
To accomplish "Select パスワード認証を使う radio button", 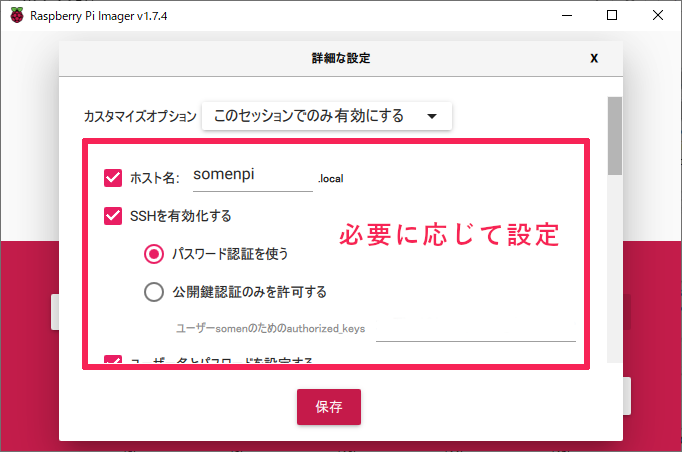I will point(154,254).
